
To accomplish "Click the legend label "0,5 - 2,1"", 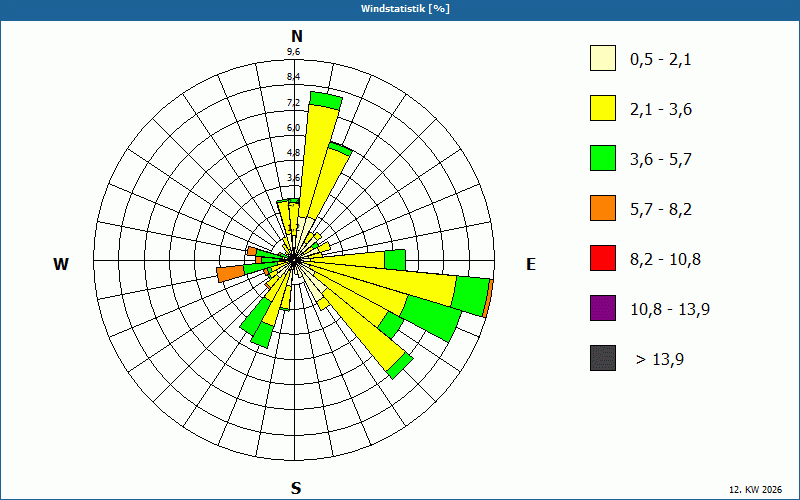I will click(x=661, y=60).
